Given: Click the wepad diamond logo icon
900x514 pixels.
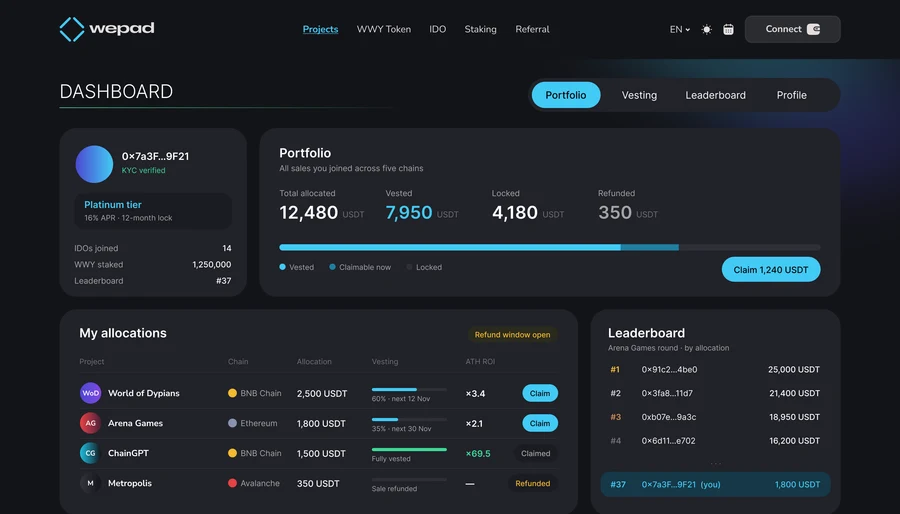Looking at the screenshot, I should pyautogui.click(x=72, y=29).
